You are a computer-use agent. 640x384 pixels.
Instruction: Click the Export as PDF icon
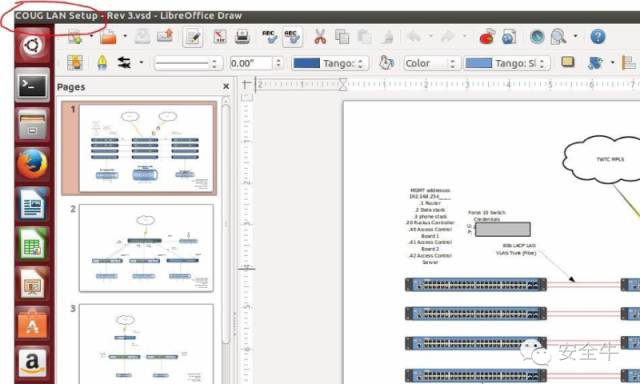pos(220,37)
